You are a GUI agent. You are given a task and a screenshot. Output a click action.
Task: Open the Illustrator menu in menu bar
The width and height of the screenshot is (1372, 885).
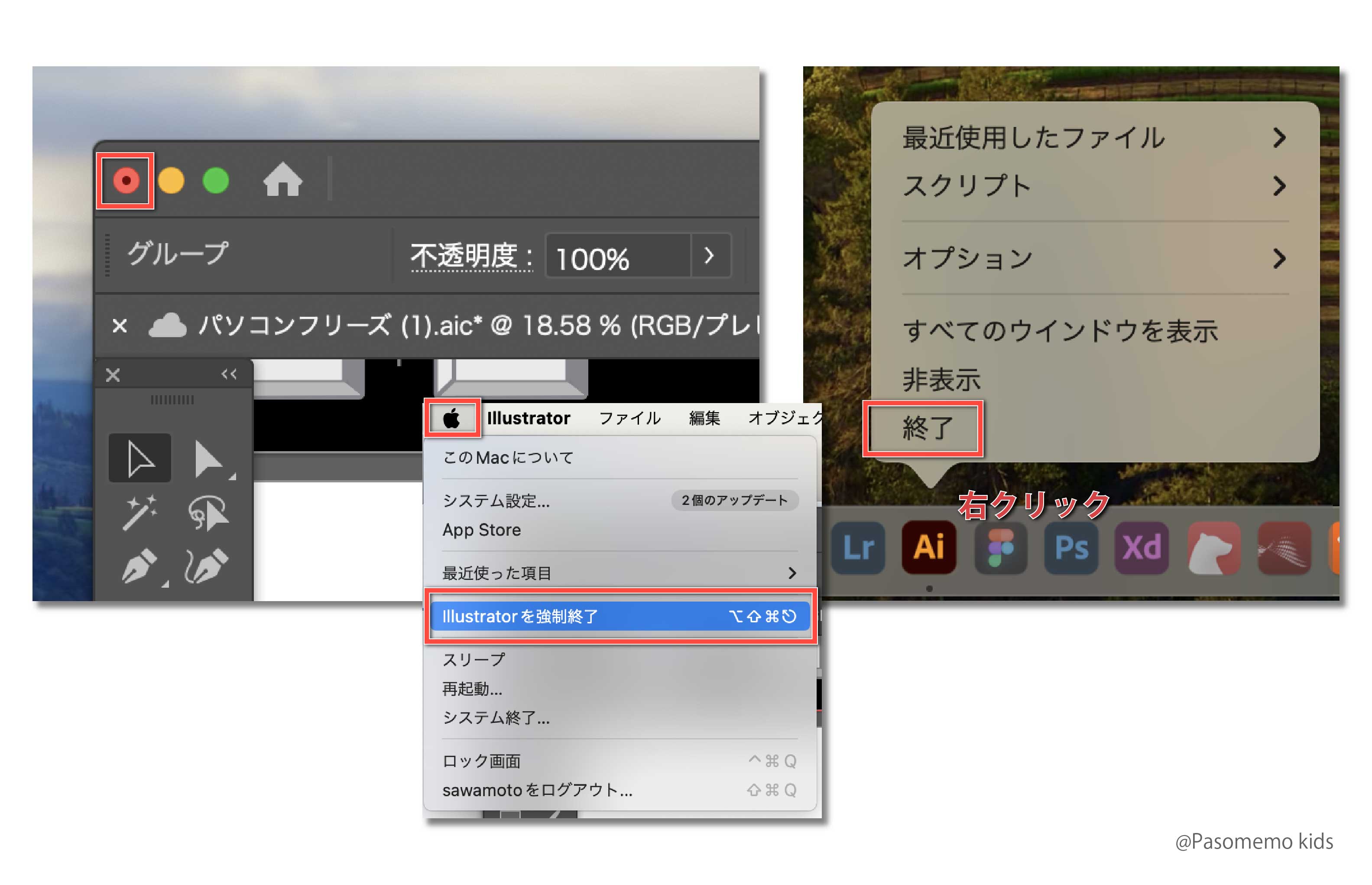click(x=529, y=418)
